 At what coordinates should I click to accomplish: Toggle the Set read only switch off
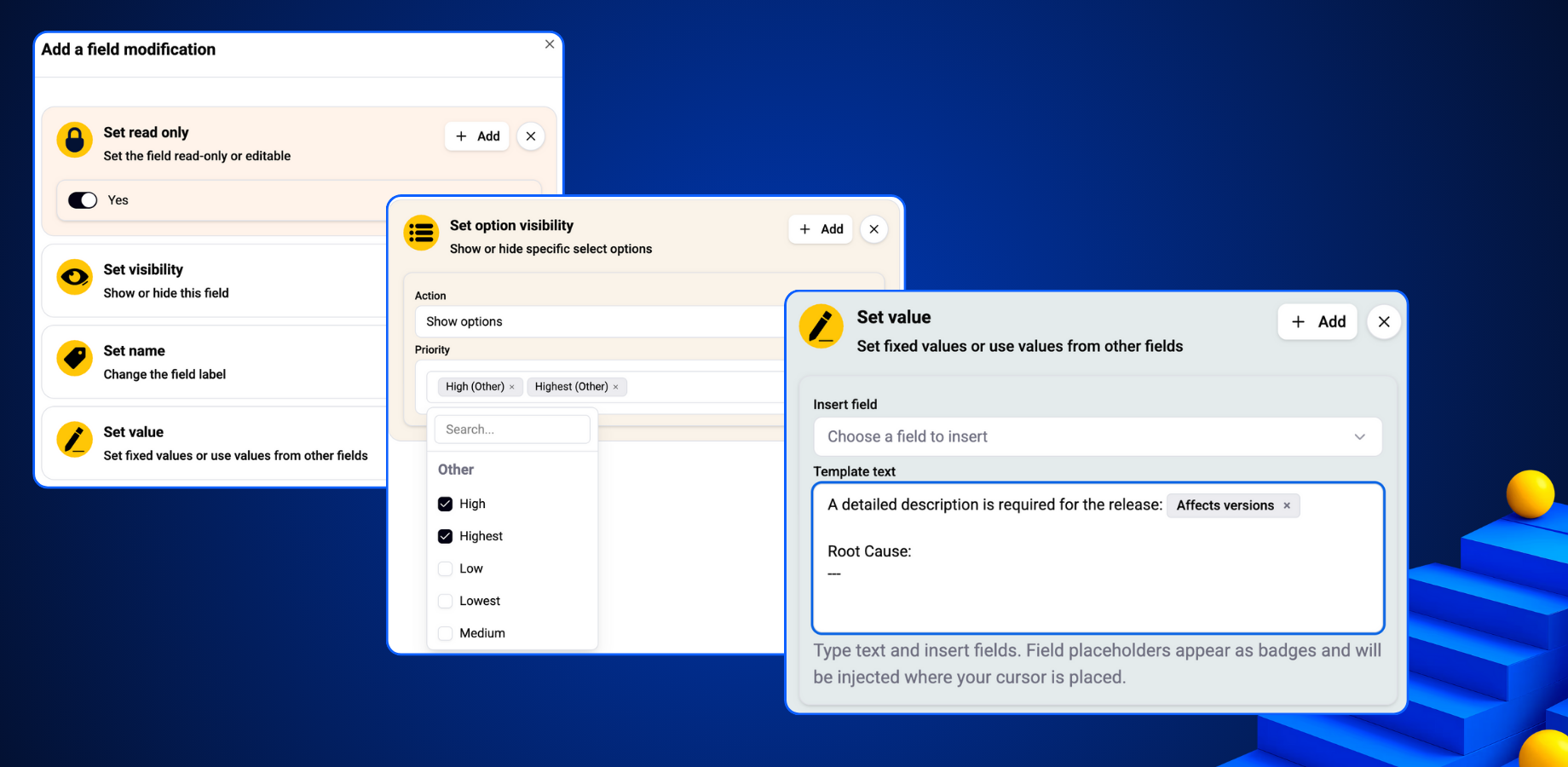tap(83, 200)
